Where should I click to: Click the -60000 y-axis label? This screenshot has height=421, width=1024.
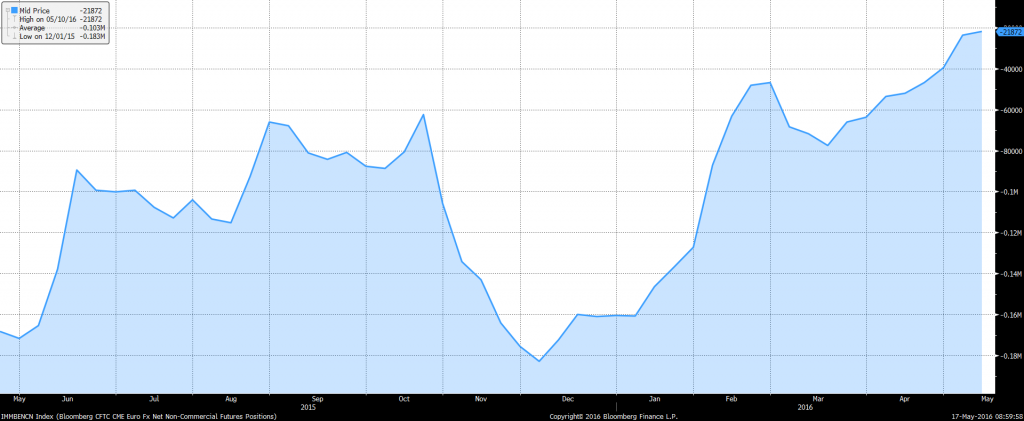click(1011, 110)
